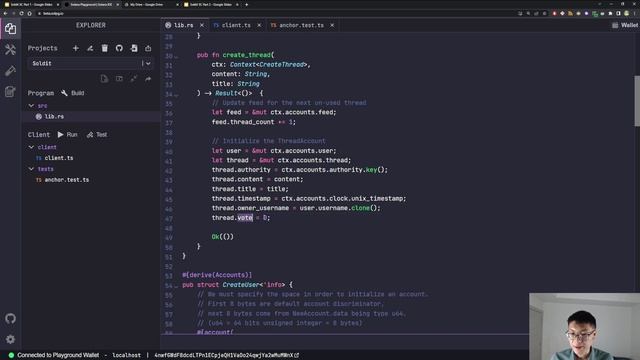Viewport: 640px width, 360px height.
Task: Collapse all folders icon
Action: (134, 78)
